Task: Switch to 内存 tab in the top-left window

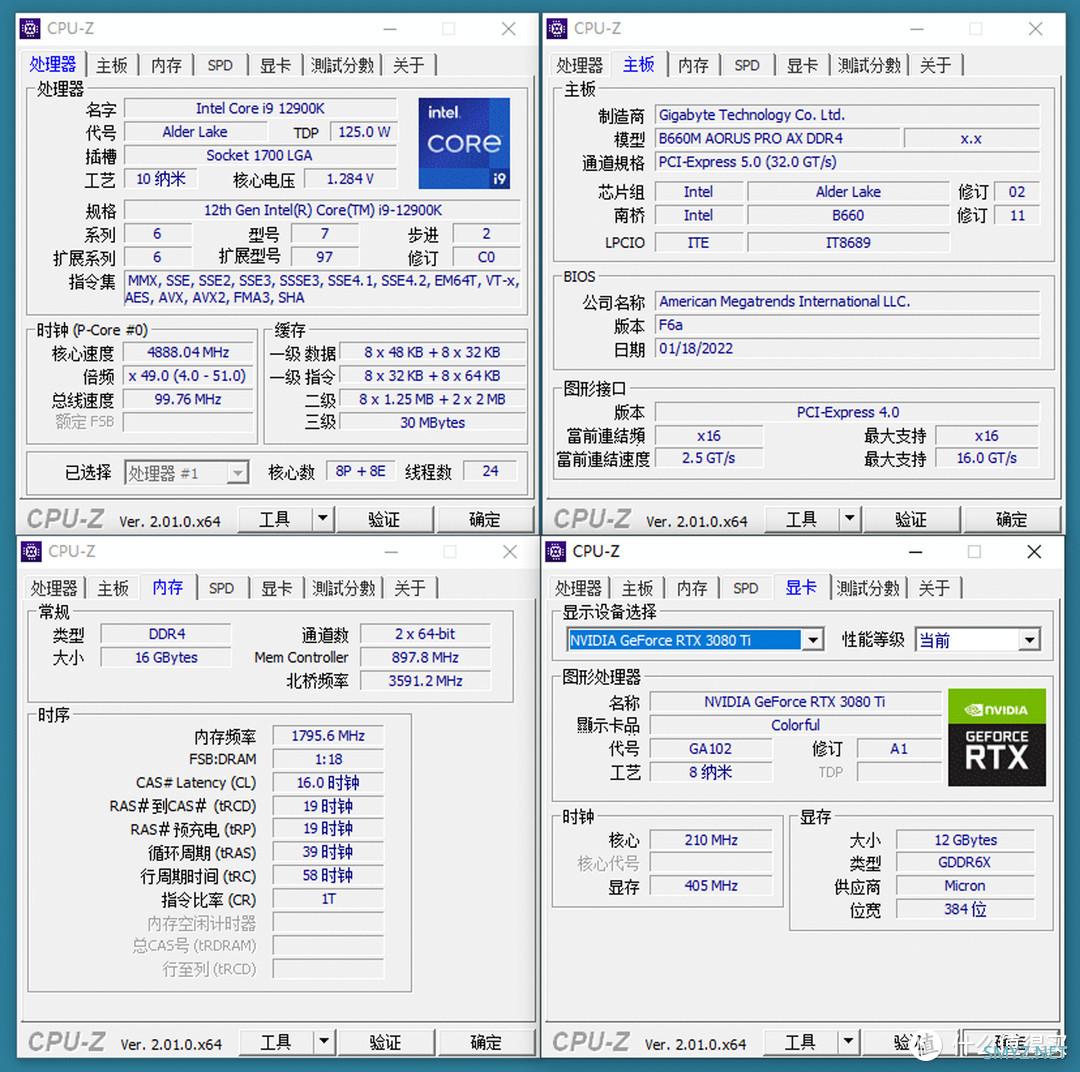Action: pyautogui.click(x=166, y=65)
